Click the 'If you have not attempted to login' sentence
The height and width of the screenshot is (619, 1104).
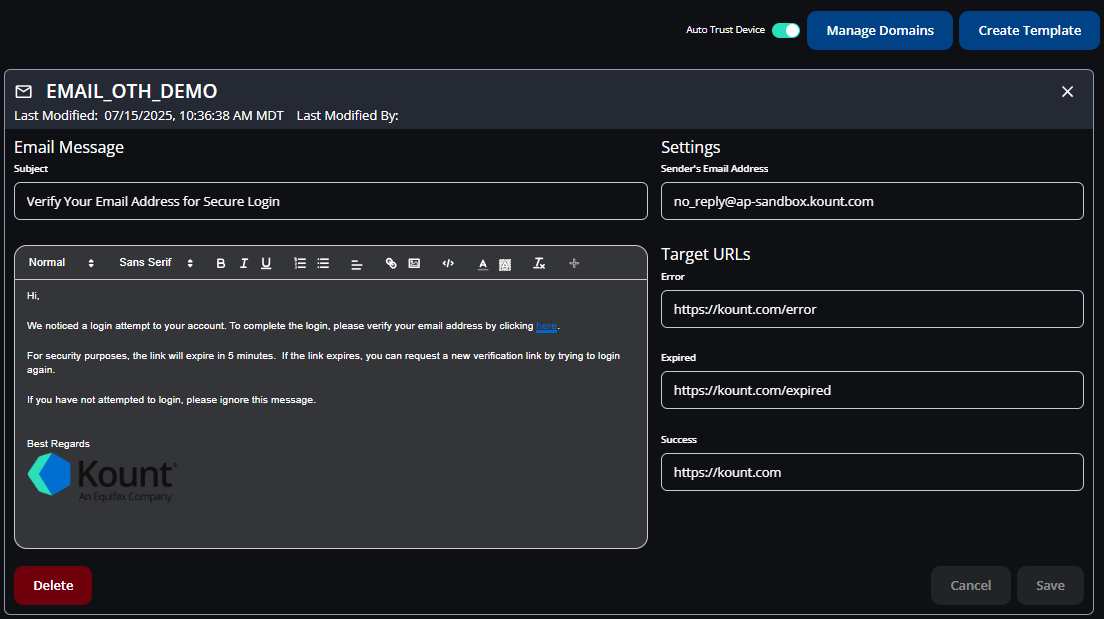[171, 400]
